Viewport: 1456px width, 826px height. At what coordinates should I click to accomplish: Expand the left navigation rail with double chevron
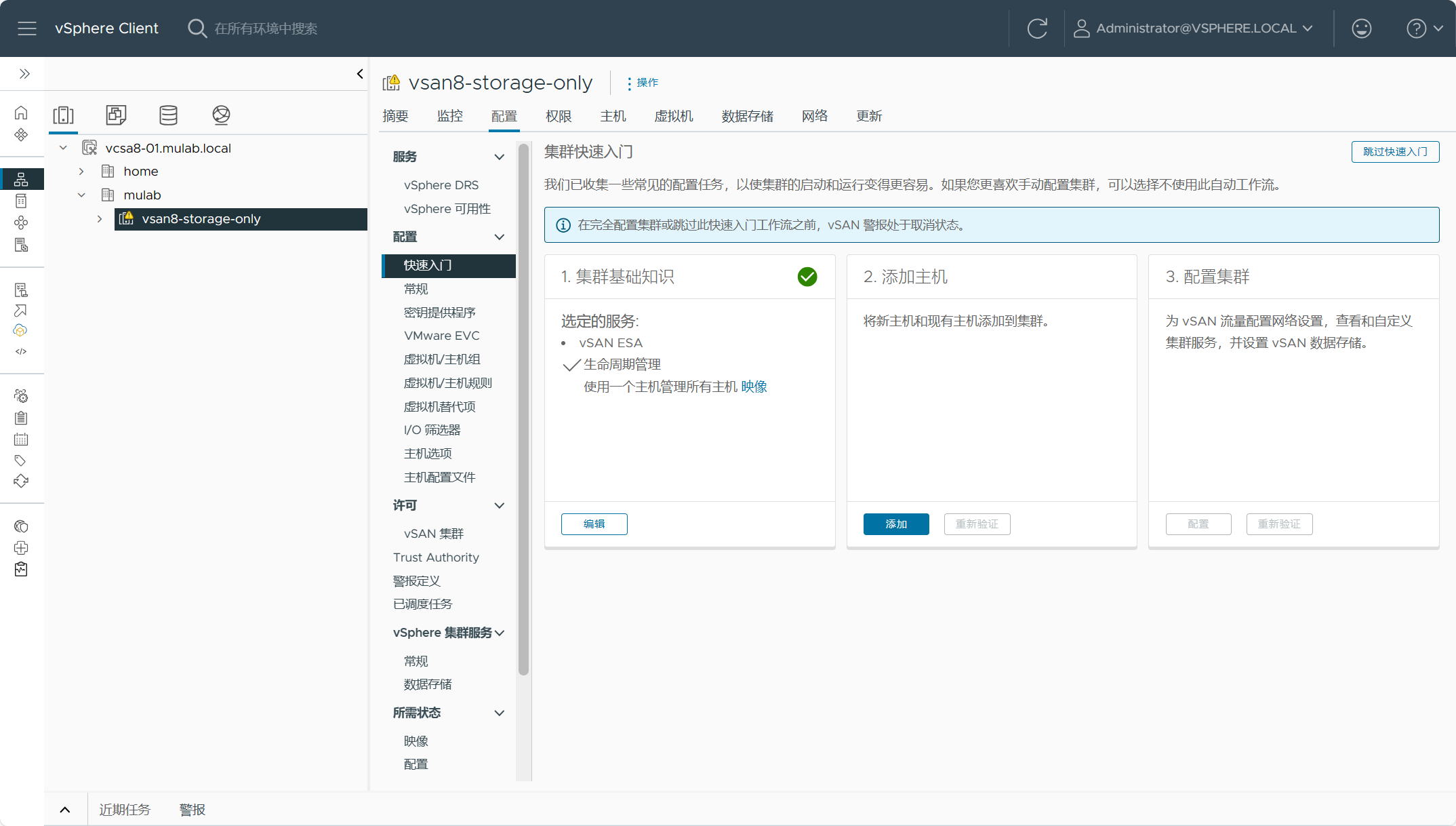tap(24, 74)
